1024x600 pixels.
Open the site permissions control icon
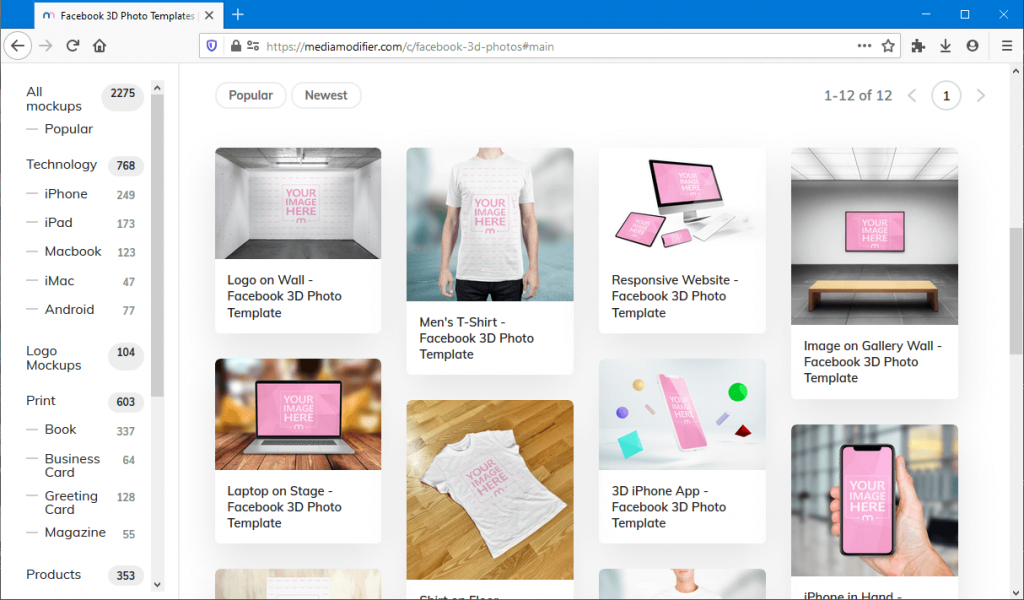(253, 45)
